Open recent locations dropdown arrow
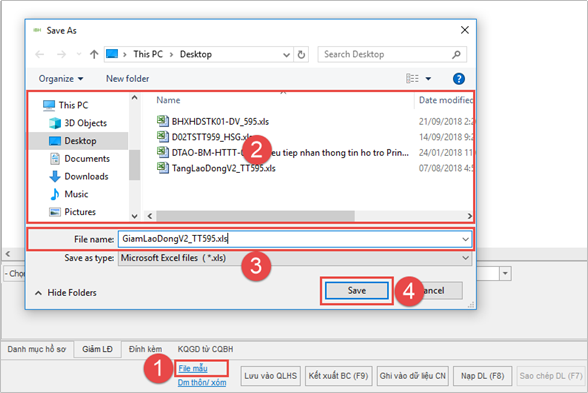 click(79, 55)
